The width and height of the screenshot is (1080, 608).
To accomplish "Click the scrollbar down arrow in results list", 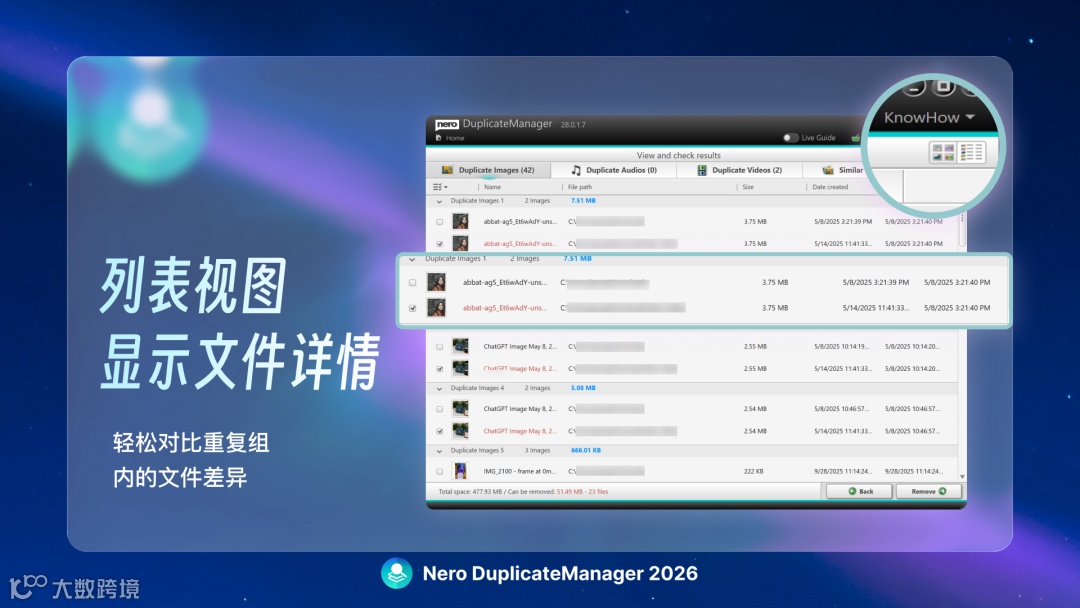I will [x=962, y=476].
